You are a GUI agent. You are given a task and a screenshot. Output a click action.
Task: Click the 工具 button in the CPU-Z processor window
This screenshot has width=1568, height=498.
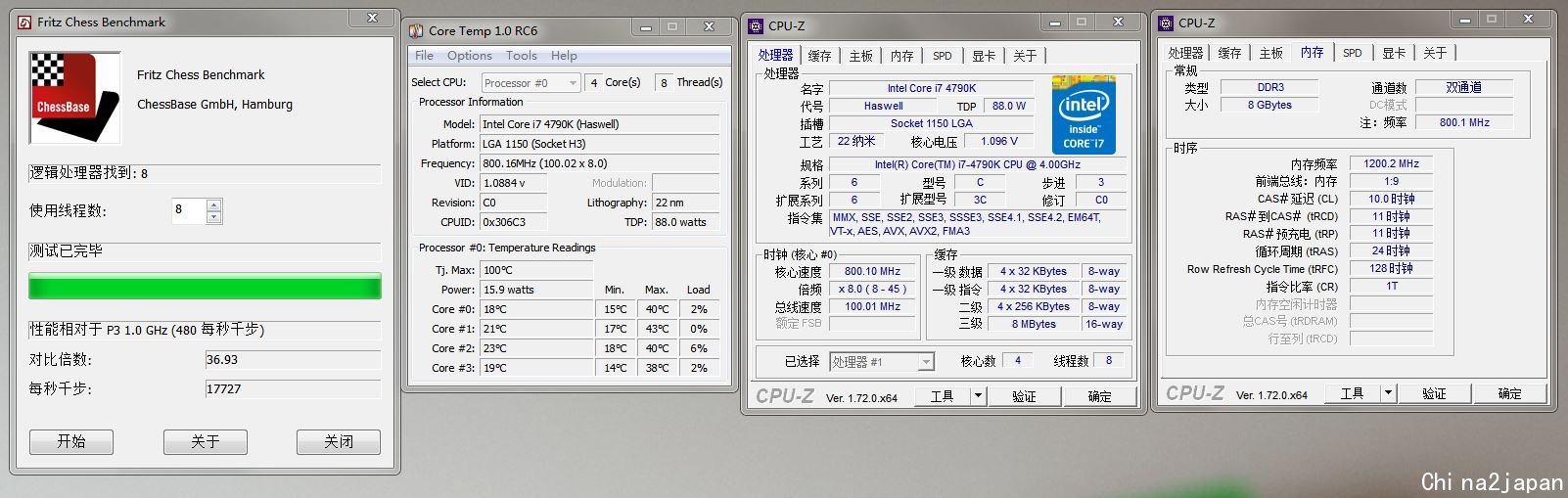pos(943,395)
